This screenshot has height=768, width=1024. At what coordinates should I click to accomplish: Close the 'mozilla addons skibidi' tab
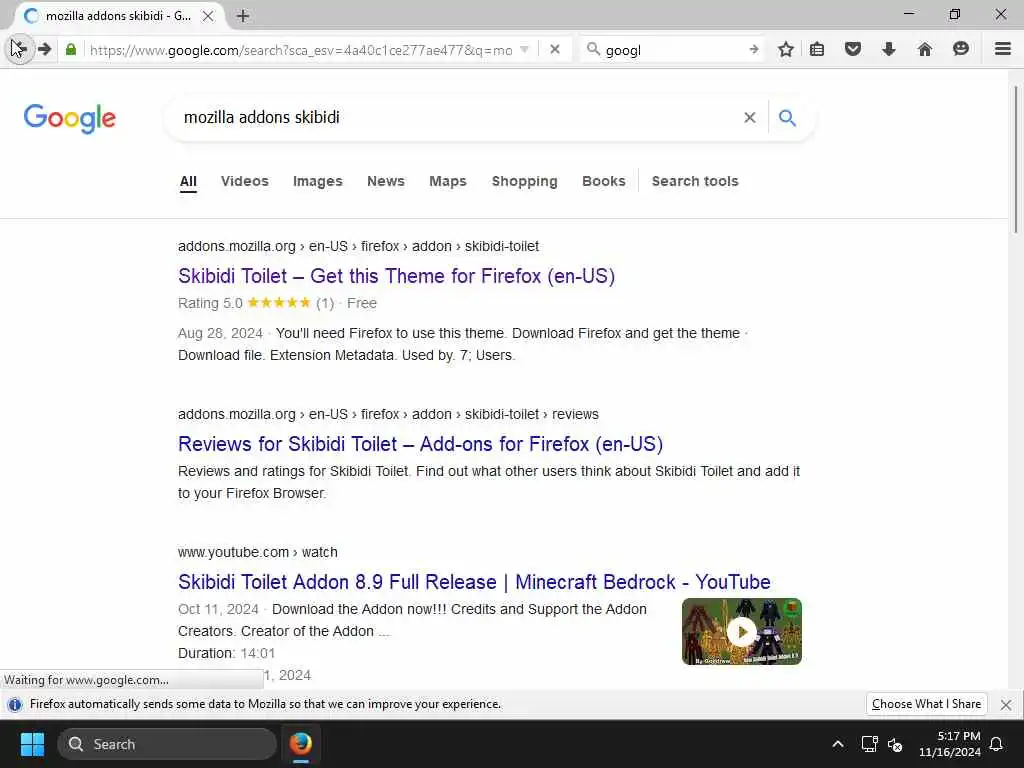[208, 16]
